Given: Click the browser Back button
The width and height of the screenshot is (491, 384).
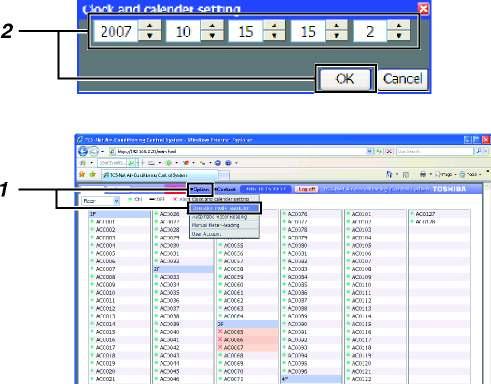Looking at the screenshot, I should [83, 151].
